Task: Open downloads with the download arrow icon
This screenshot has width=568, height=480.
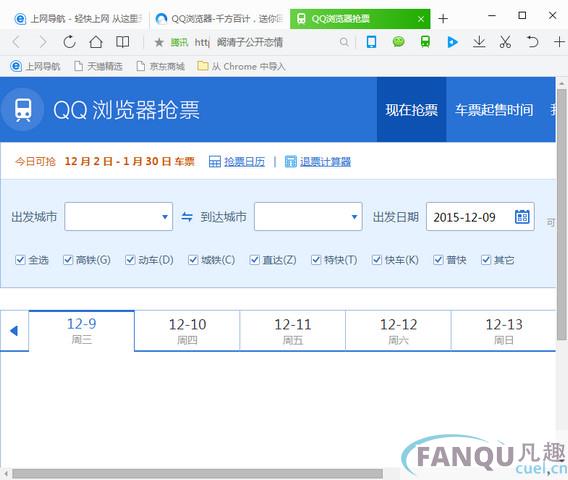Action: [x=479, y=42]
